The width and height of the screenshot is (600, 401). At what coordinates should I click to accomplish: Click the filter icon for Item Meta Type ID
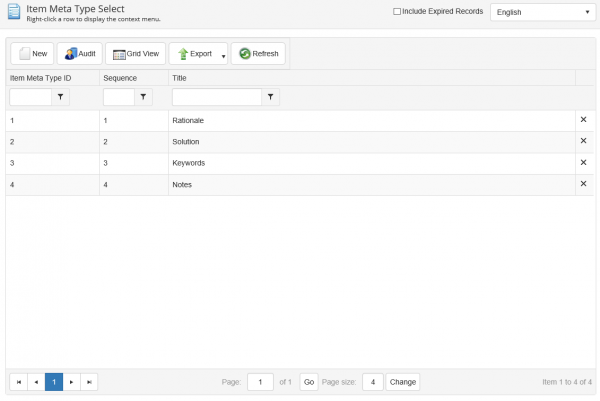click(60, 97)
